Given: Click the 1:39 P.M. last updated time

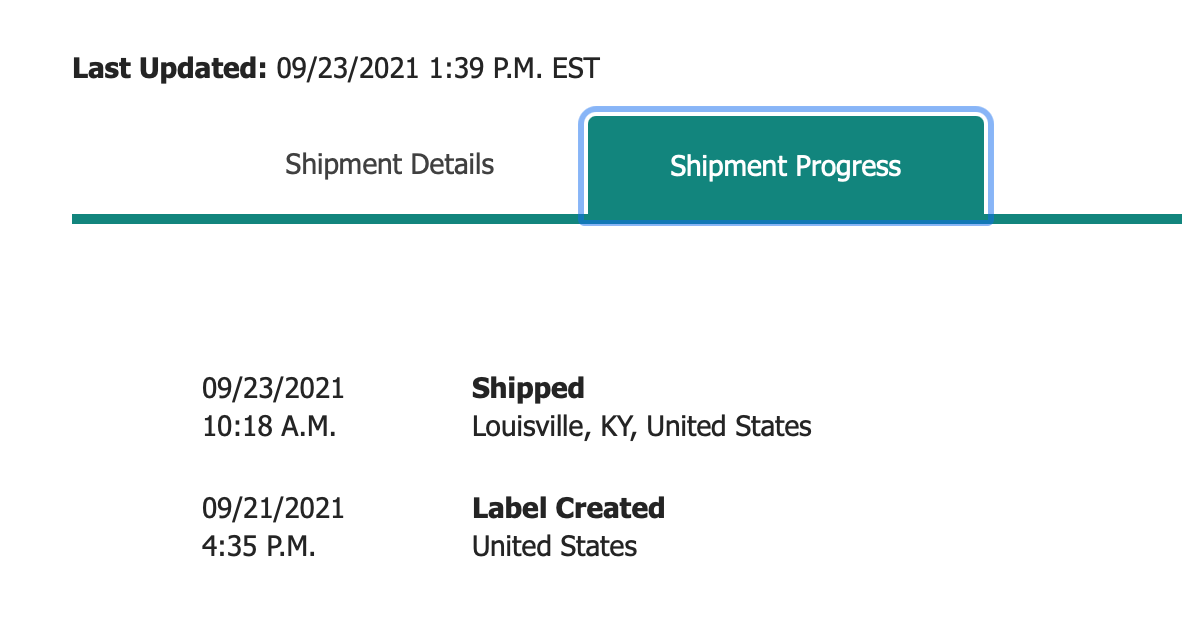Looking at the screenshot, I should pos(485,69).
